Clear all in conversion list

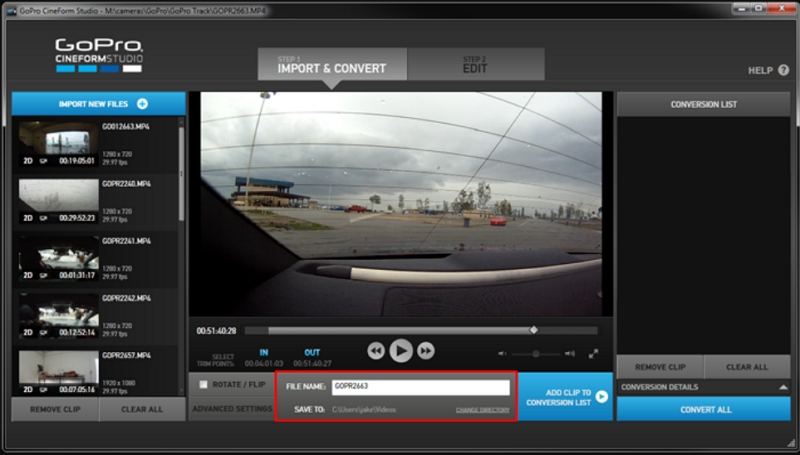coord(747,367)
